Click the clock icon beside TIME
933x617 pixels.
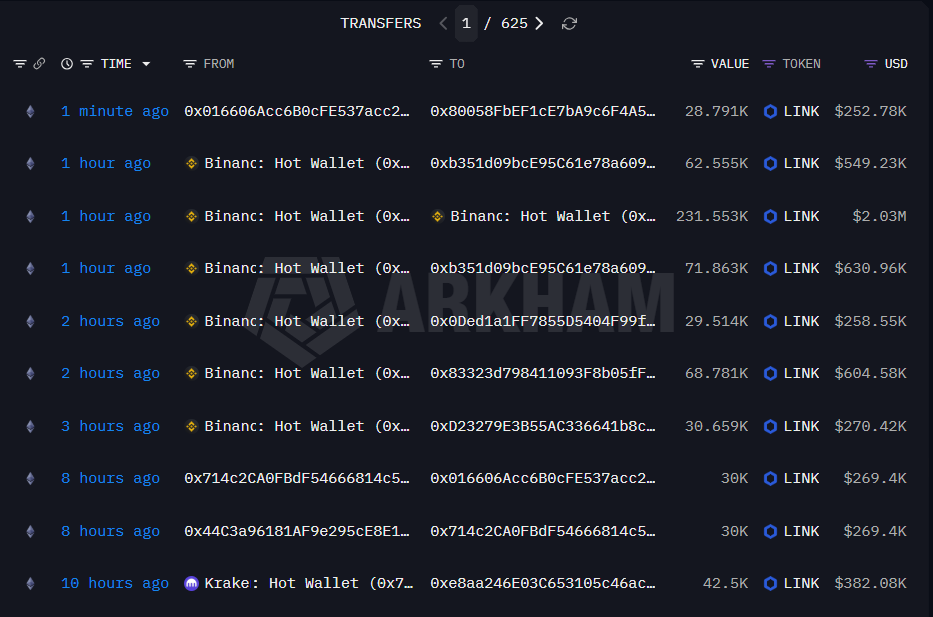[67, 64]
